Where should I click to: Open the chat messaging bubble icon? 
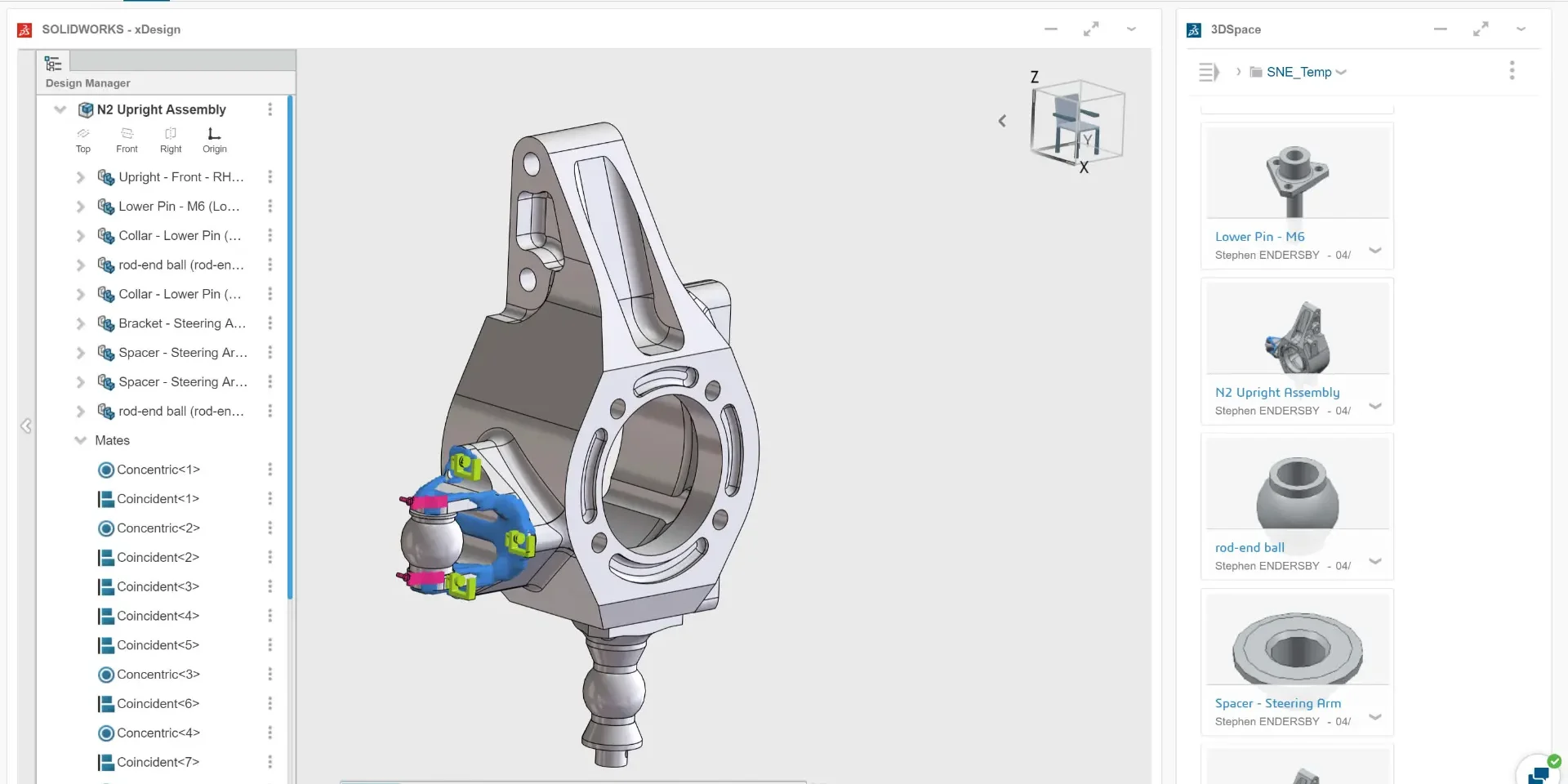coord(1539,773)
